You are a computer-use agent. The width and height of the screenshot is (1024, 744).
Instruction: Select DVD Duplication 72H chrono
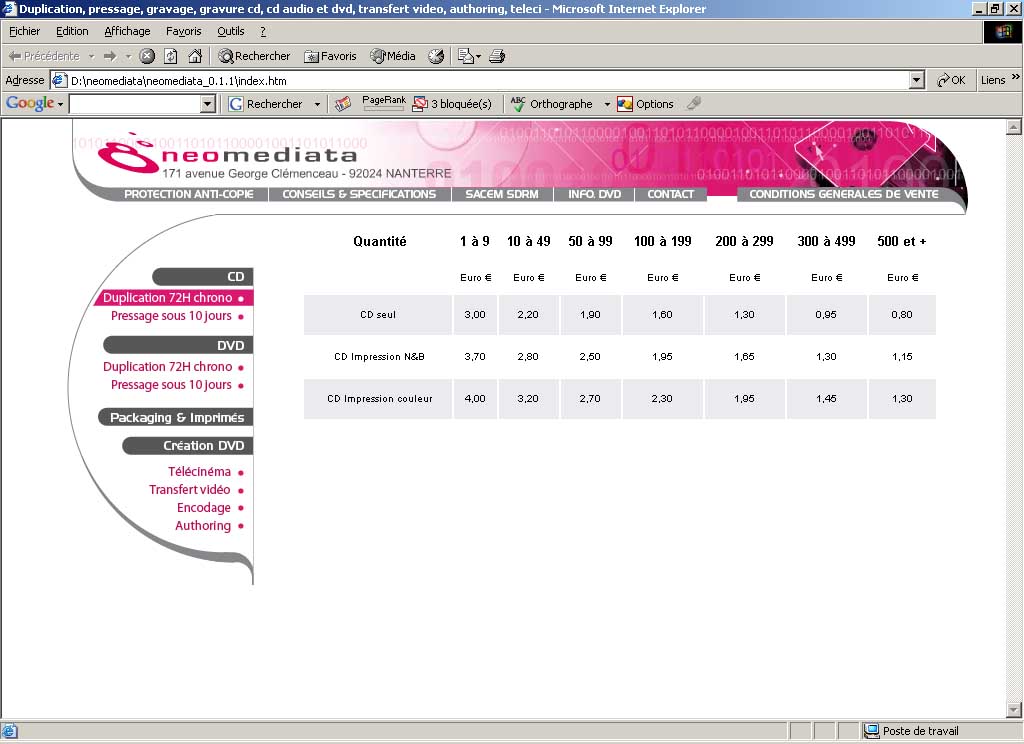click(x=173, y=366)
